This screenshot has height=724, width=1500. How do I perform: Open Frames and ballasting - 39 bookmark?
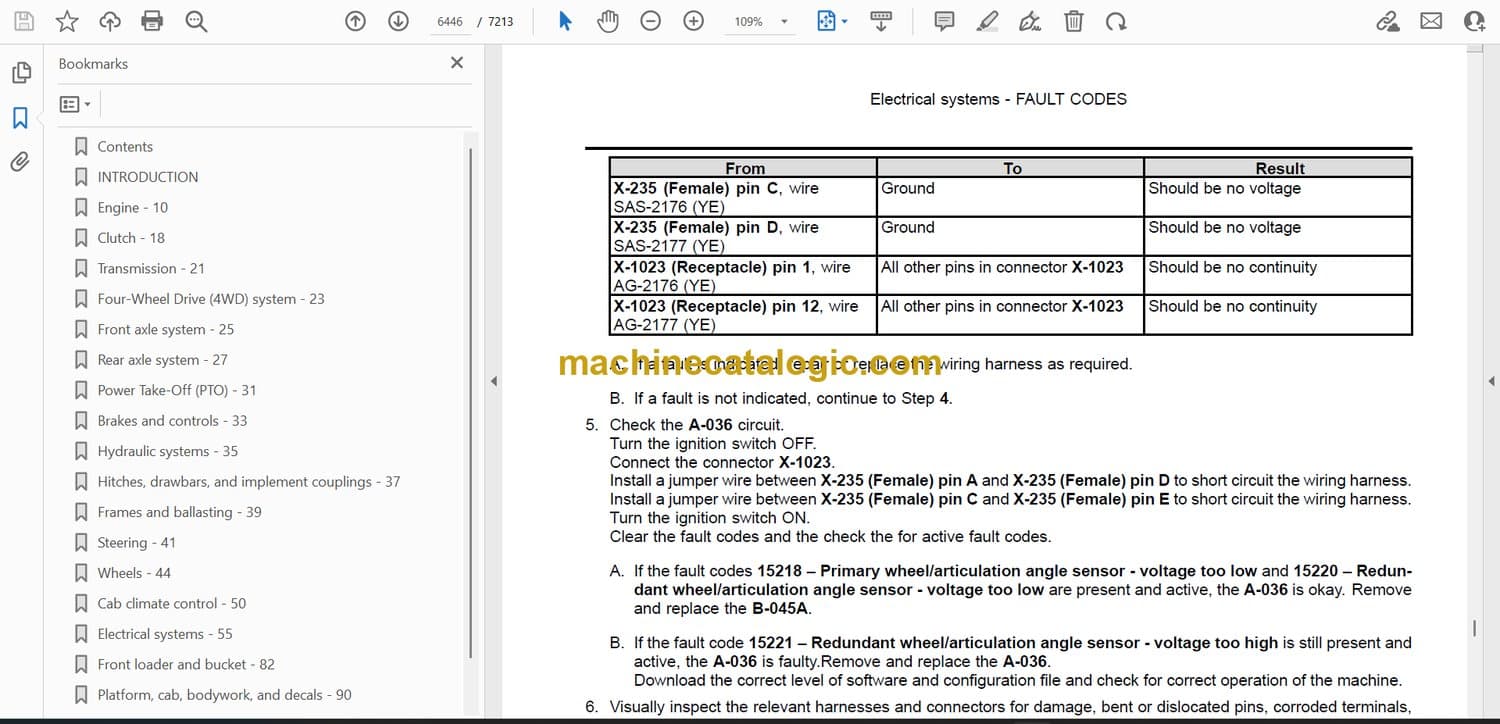pos(180,513)
